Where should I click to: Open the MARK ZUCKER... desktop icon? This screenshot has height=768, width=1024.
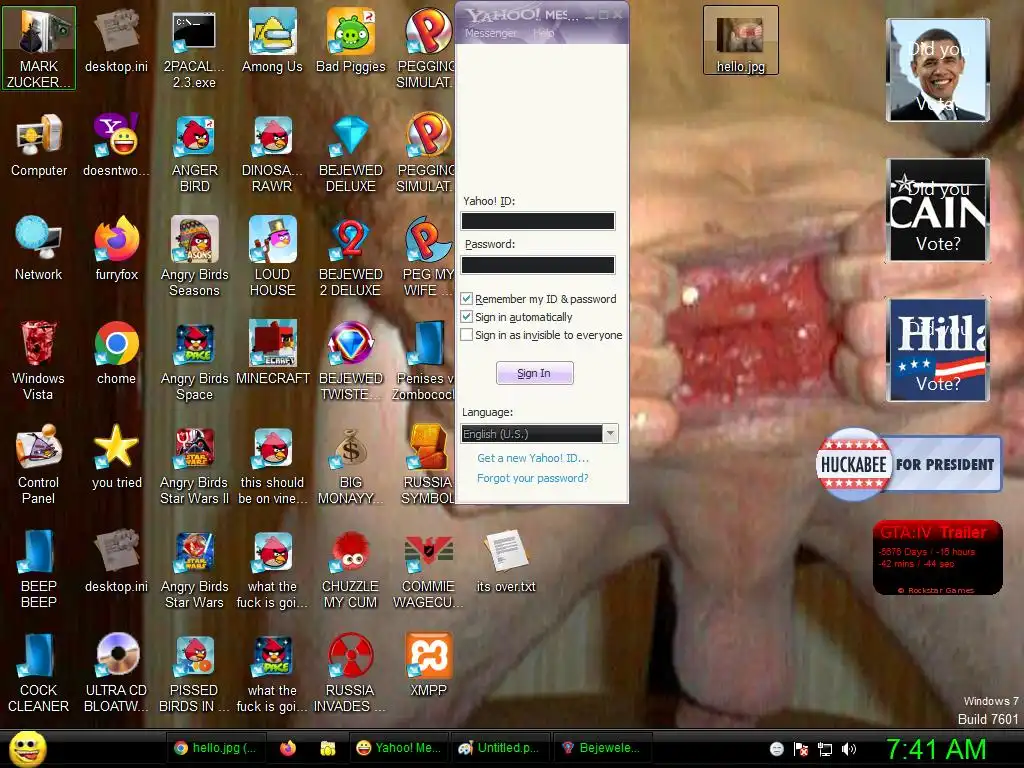pyautogui.click(x=39, y=49)
